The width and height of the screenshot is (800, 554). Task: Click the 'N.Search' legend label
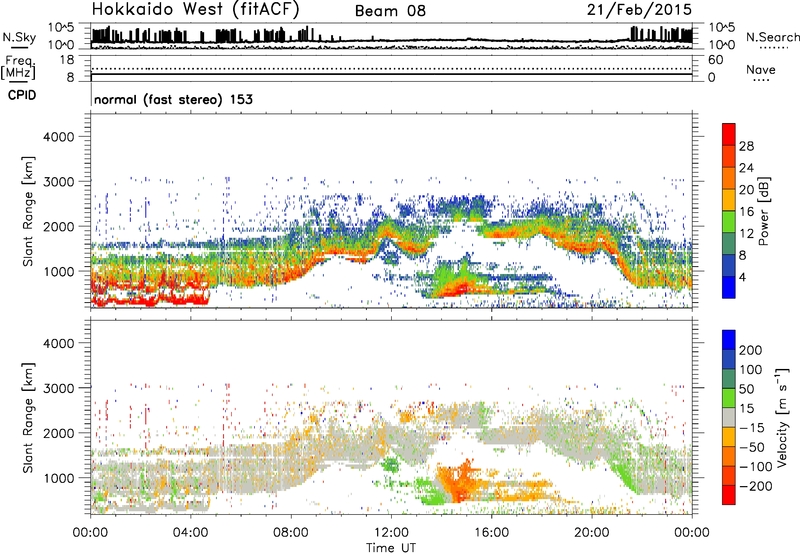pyautogui.click(x=772, y=37)
